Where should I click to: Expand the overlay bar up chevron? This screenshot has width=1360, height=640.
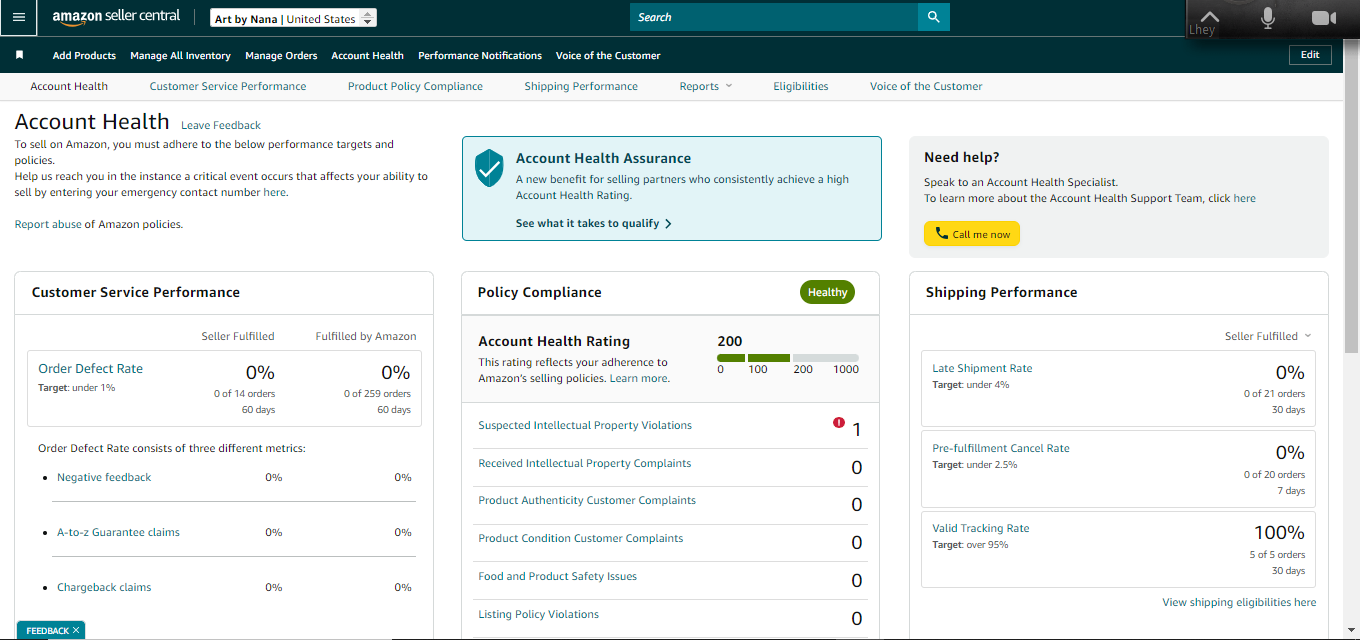[1210, 16]
